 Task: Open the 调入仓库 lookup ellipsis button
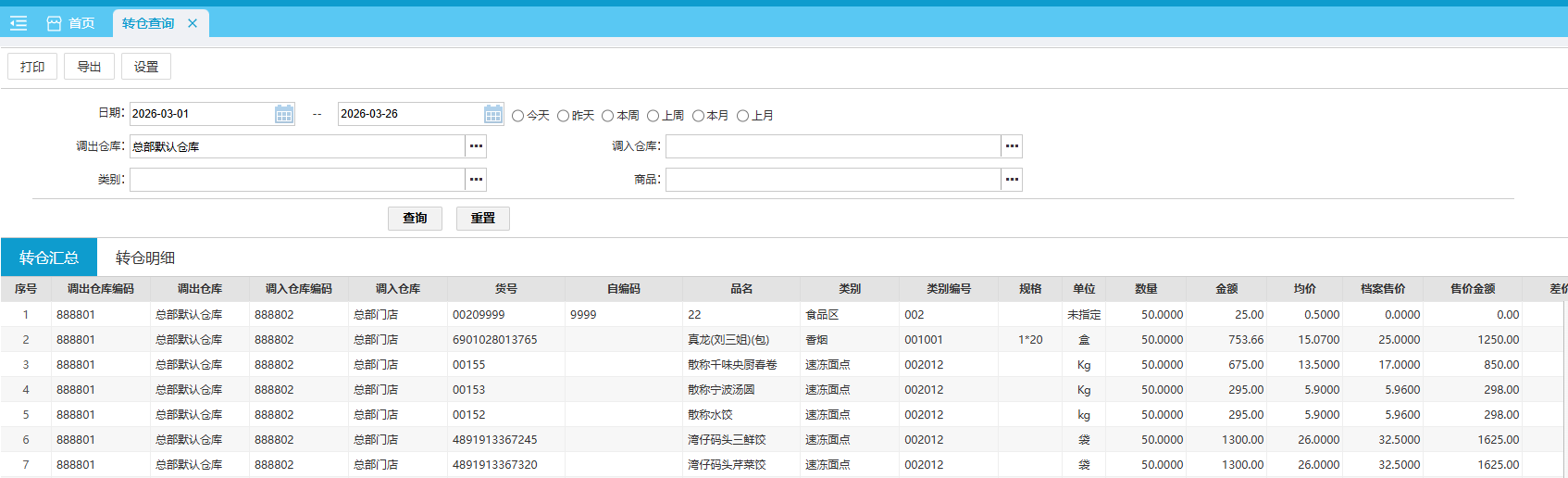click(x=1012, y=146)
